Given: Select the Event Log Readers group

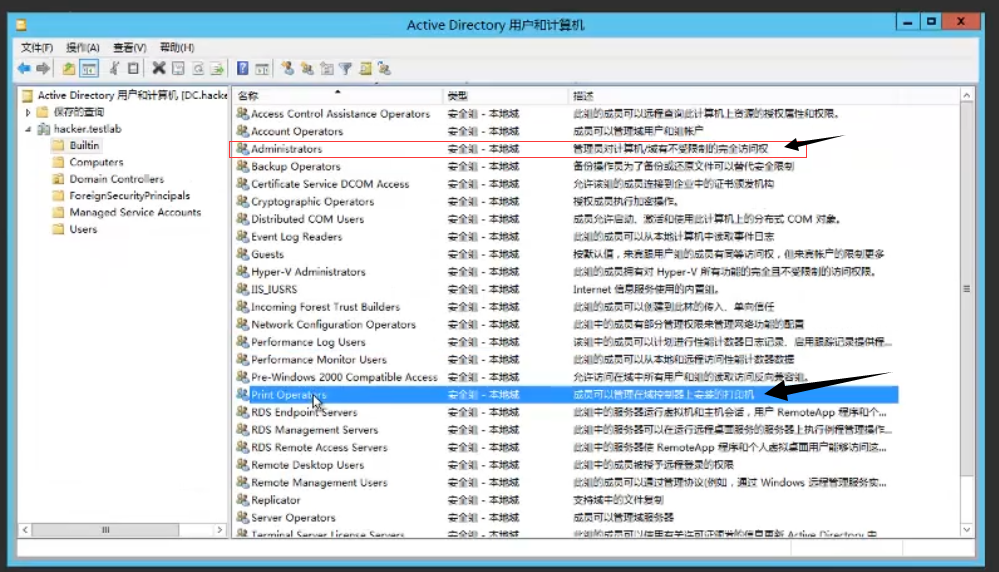Looking at the screenshot, I should click(x=296, y=236).
